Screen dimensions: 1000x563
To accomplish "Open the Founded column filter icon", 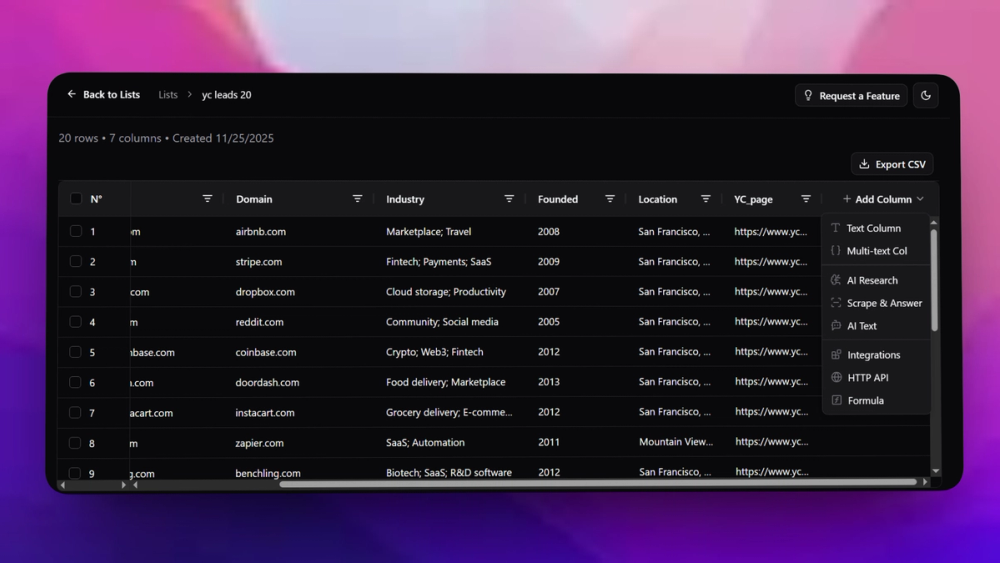I will [x=610, y=199].
